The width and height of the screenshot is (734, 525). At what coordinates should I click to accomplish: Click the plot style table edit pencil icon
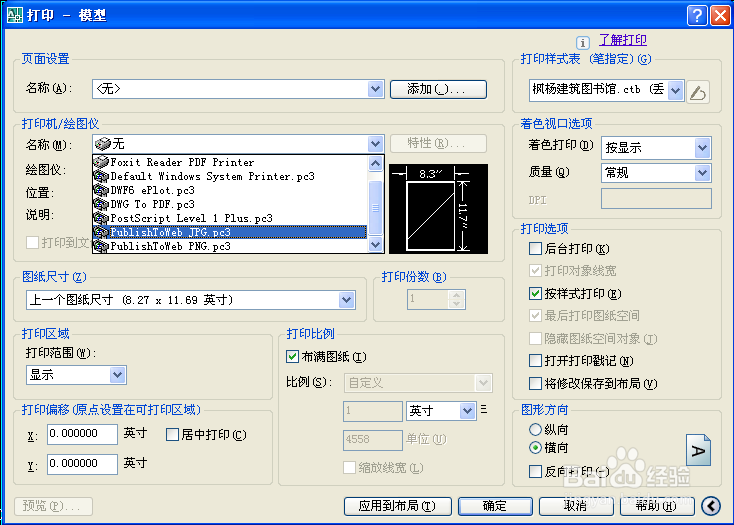click(x=697, y=92)
